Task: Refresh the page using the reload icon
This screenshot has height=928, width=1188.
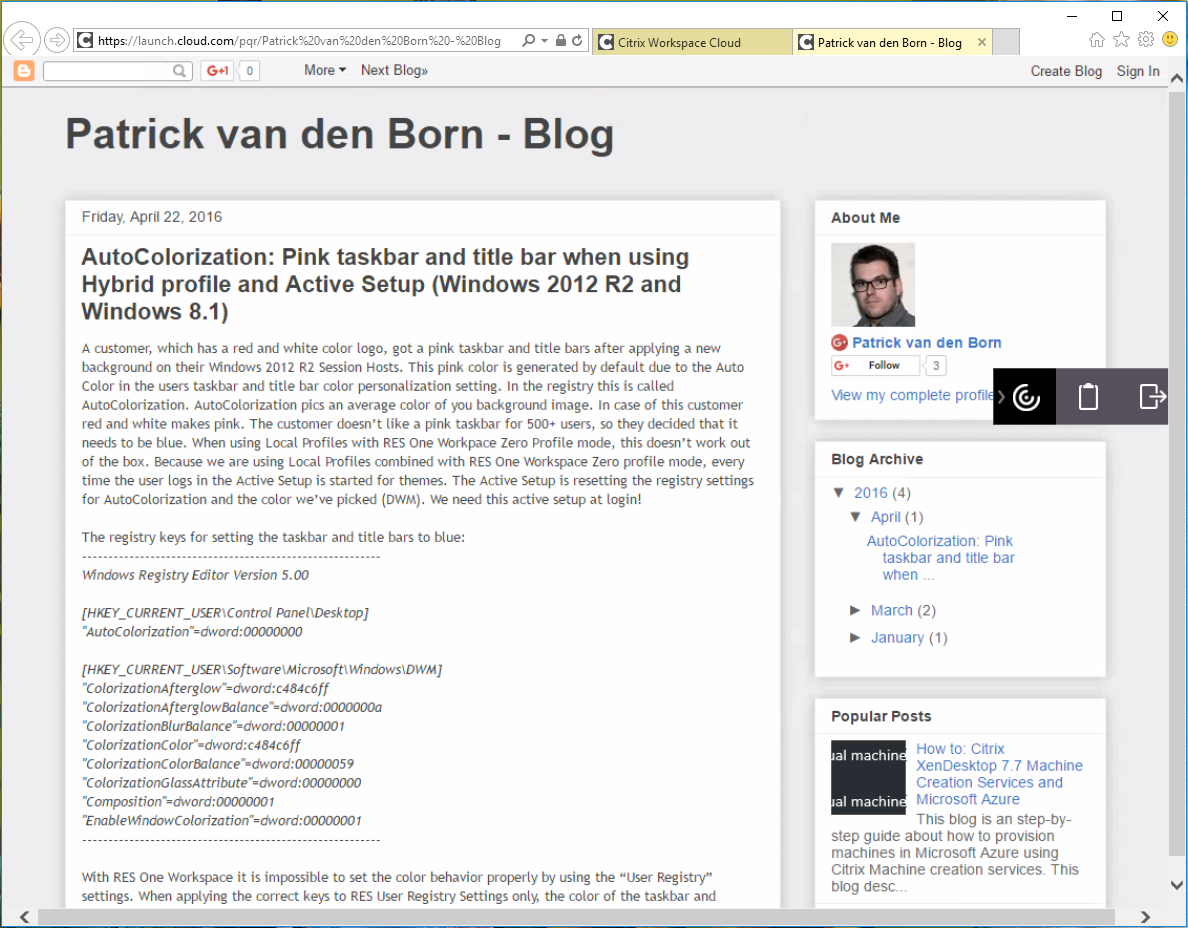Action: point(577,41)
